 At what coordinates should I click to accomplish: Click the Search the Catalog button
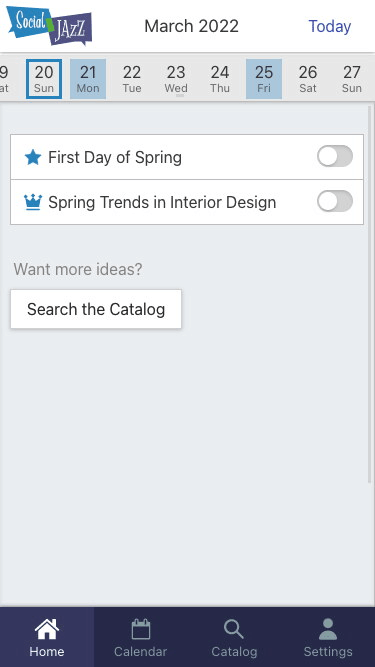pos(96,309)
